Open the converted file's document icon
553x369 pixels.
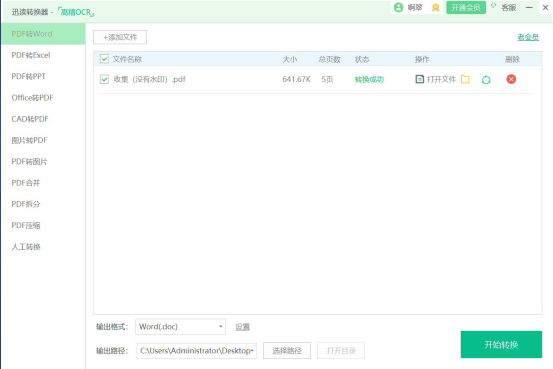coord(419,79)
